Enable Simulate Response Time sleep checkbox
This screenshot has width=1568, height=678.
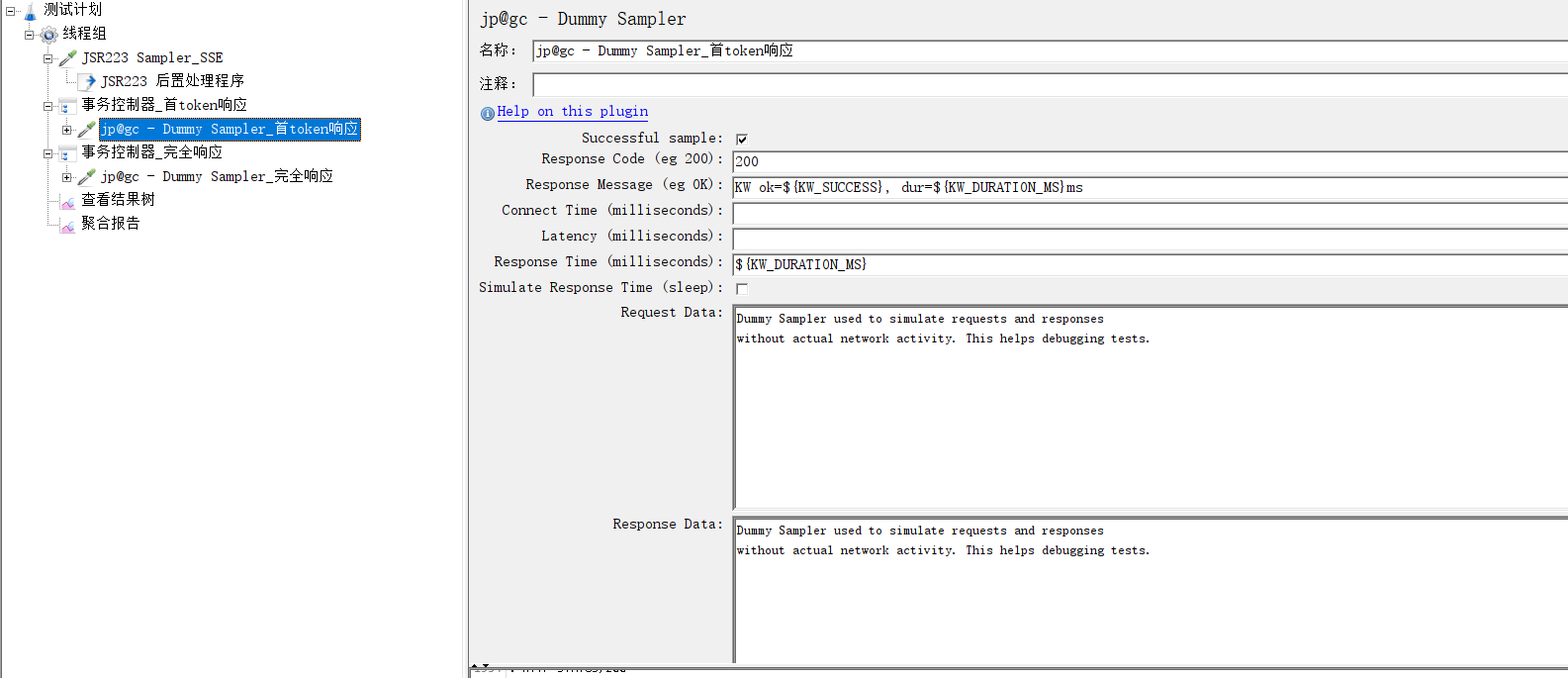(x=742, y=289)
